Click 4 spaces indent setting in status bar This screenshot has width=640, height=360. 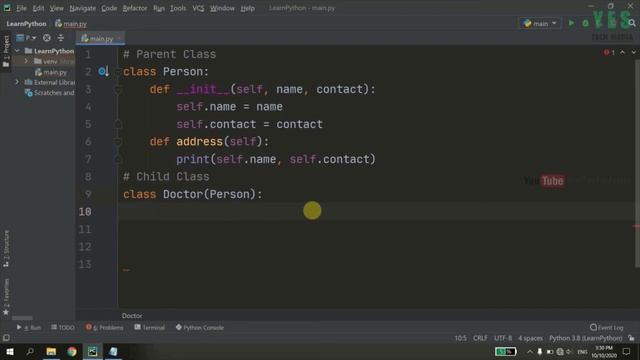[530, 338]
